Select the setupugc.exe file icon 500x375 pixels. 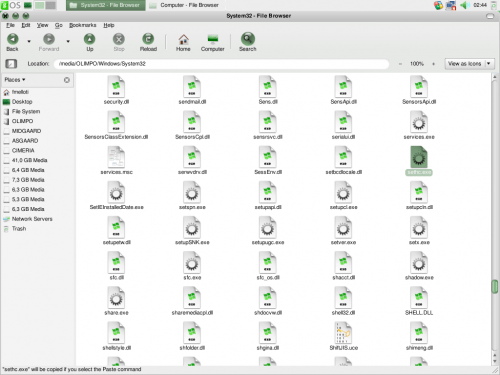[x=268, y=227]
